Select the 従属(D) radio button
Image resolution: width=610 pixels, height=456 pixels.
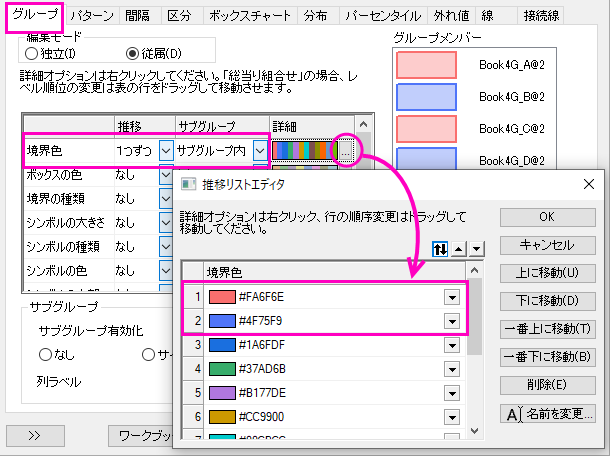[133, 53]
